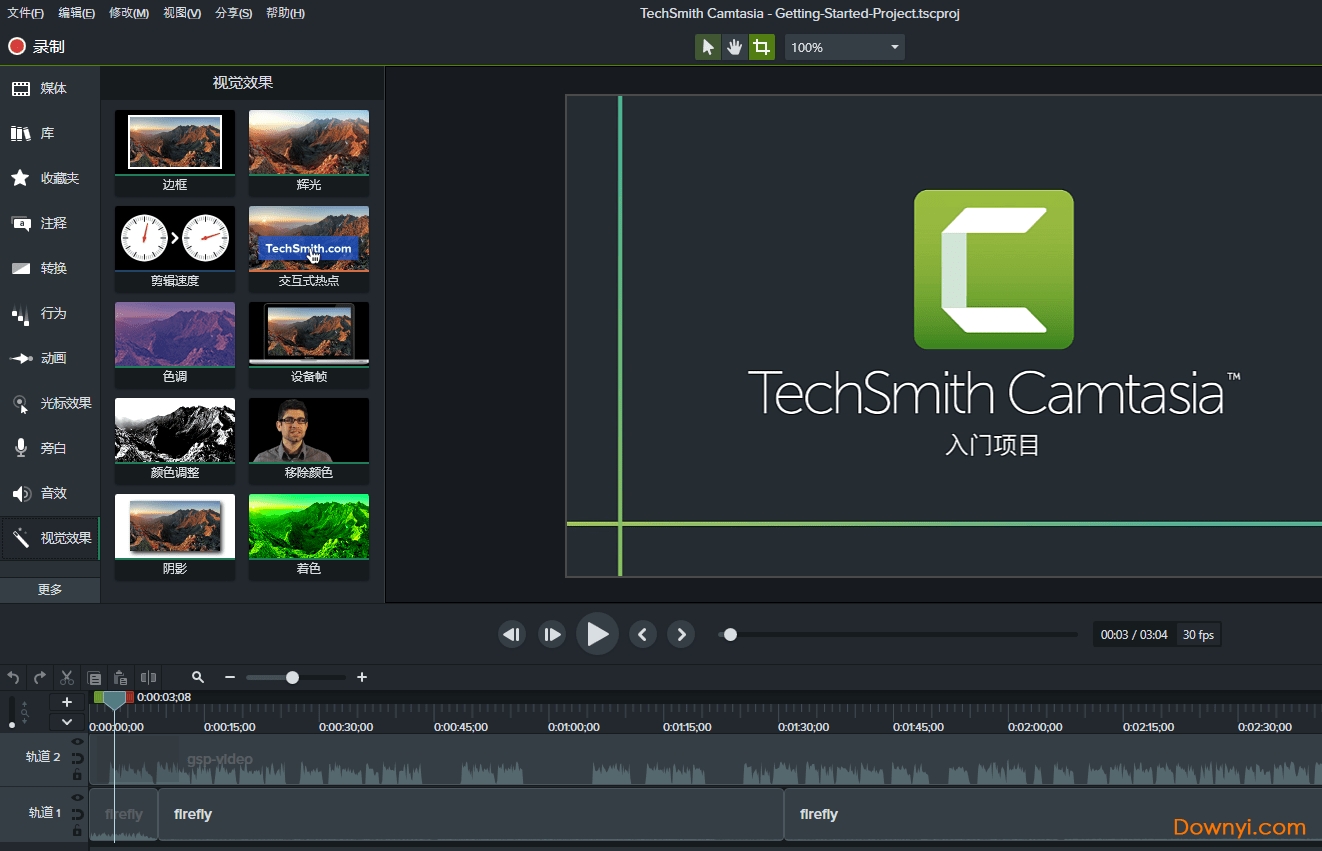The width and height of the screenshot is (1322, 851).
Task: Select the 转换 (Transitions) panel icon
Action: [x=50, y=268]
